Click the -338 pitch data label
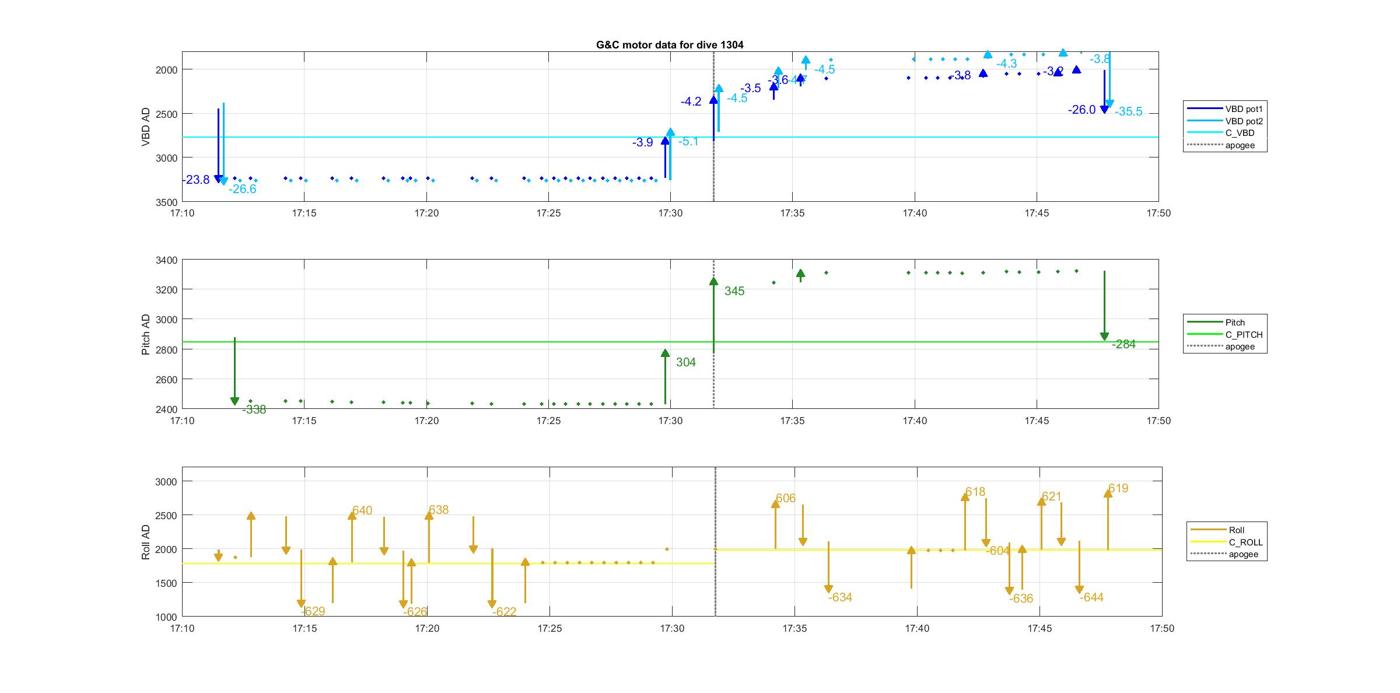The image size is (1400, 693). pyautogui.click(x=254, y=410)
